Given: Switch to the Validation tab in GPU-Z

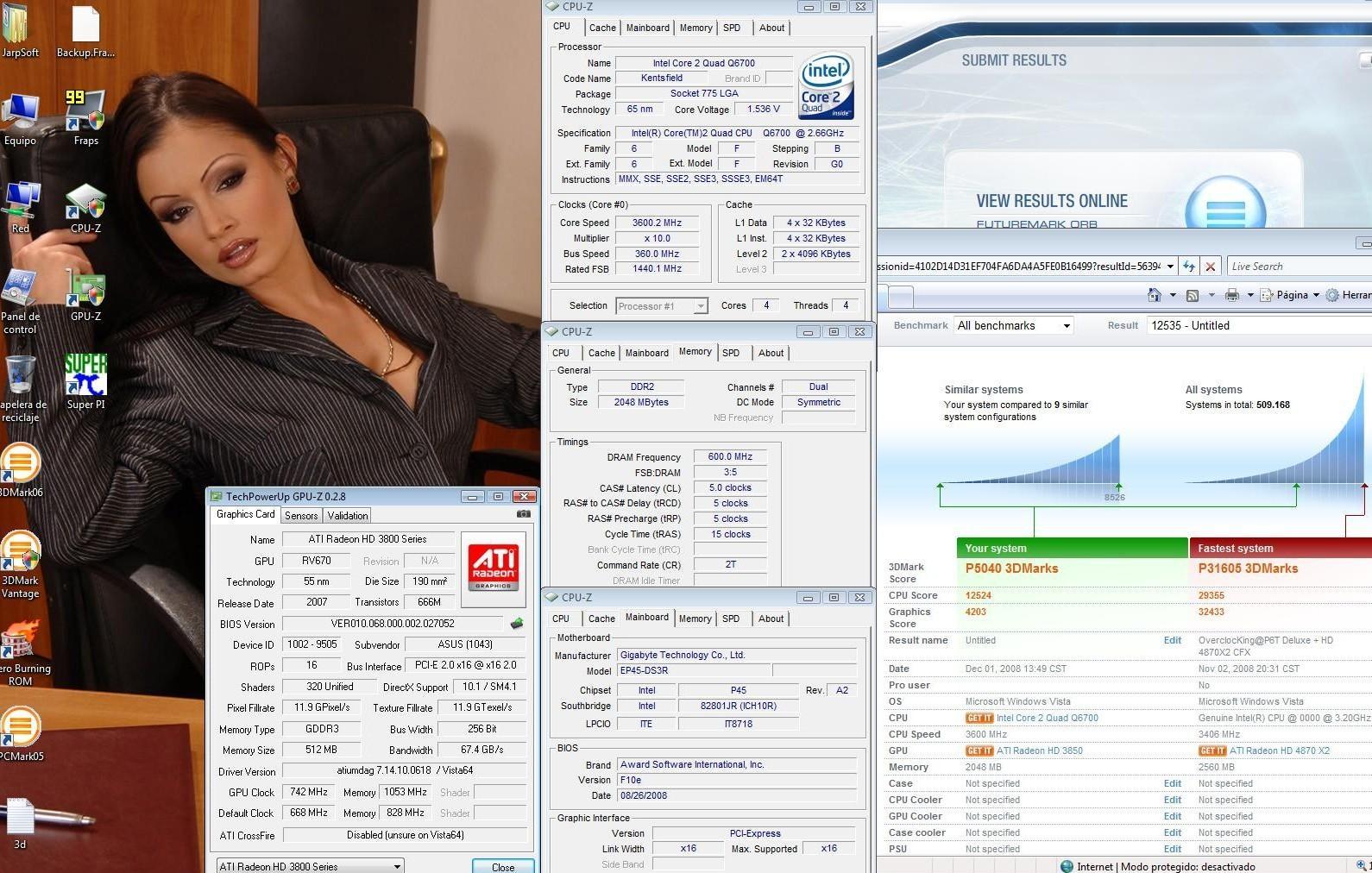Looking at the screenshot, I should click(x=348, y=516).
